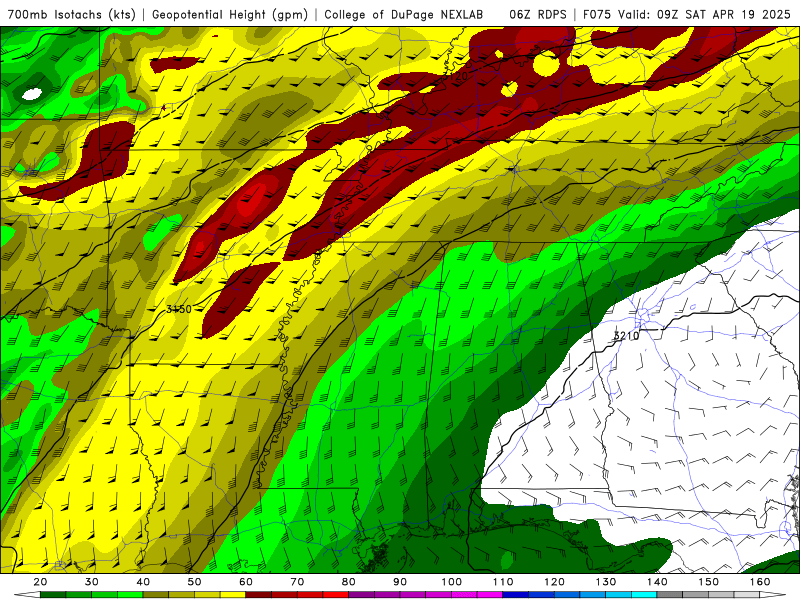Screen dimensions: 800x600
Task: Click the colorbar value 70
Action: [x=297, y=582]
